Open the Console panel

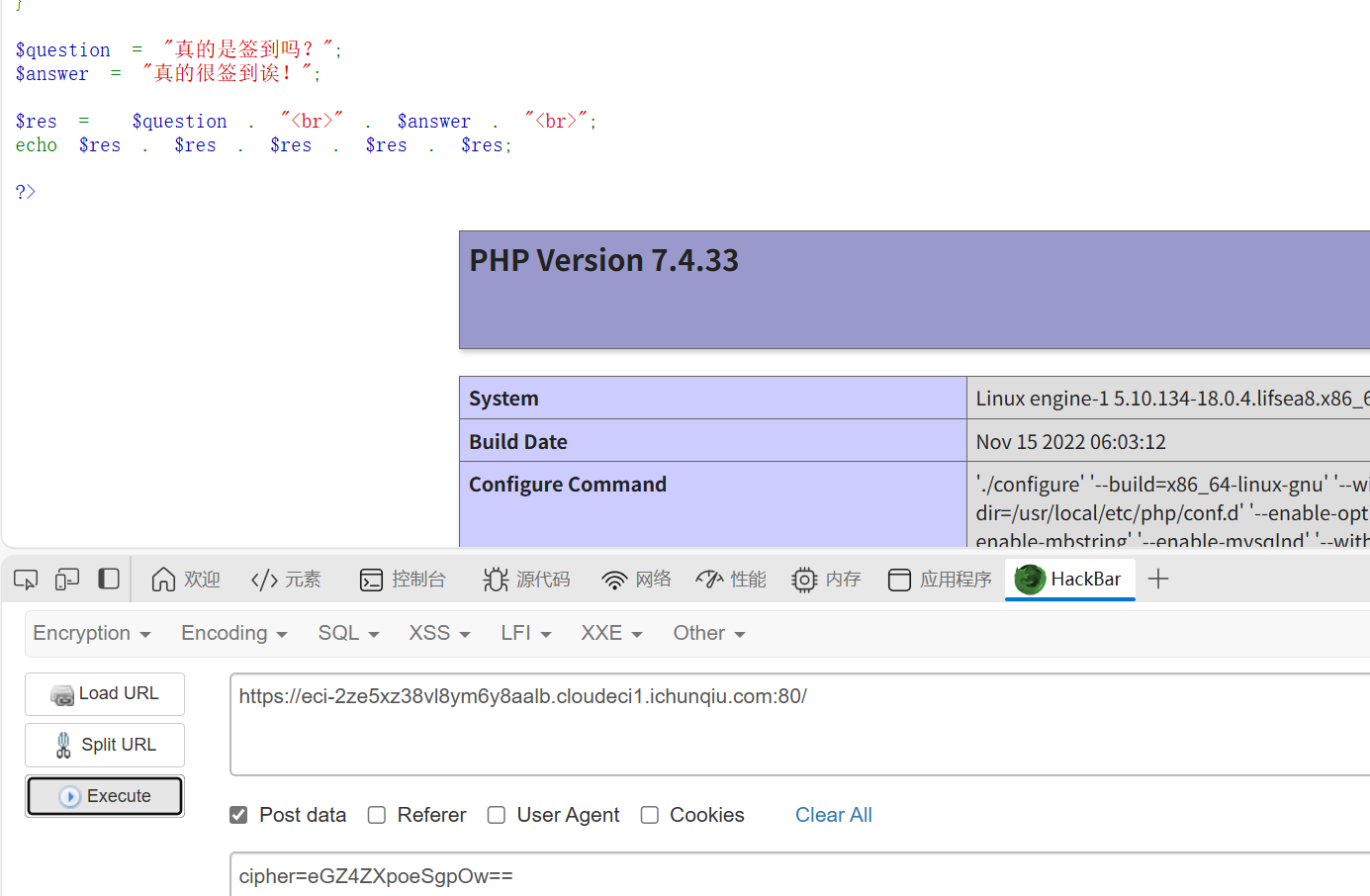pyautogui.click(x=403, y=580)
